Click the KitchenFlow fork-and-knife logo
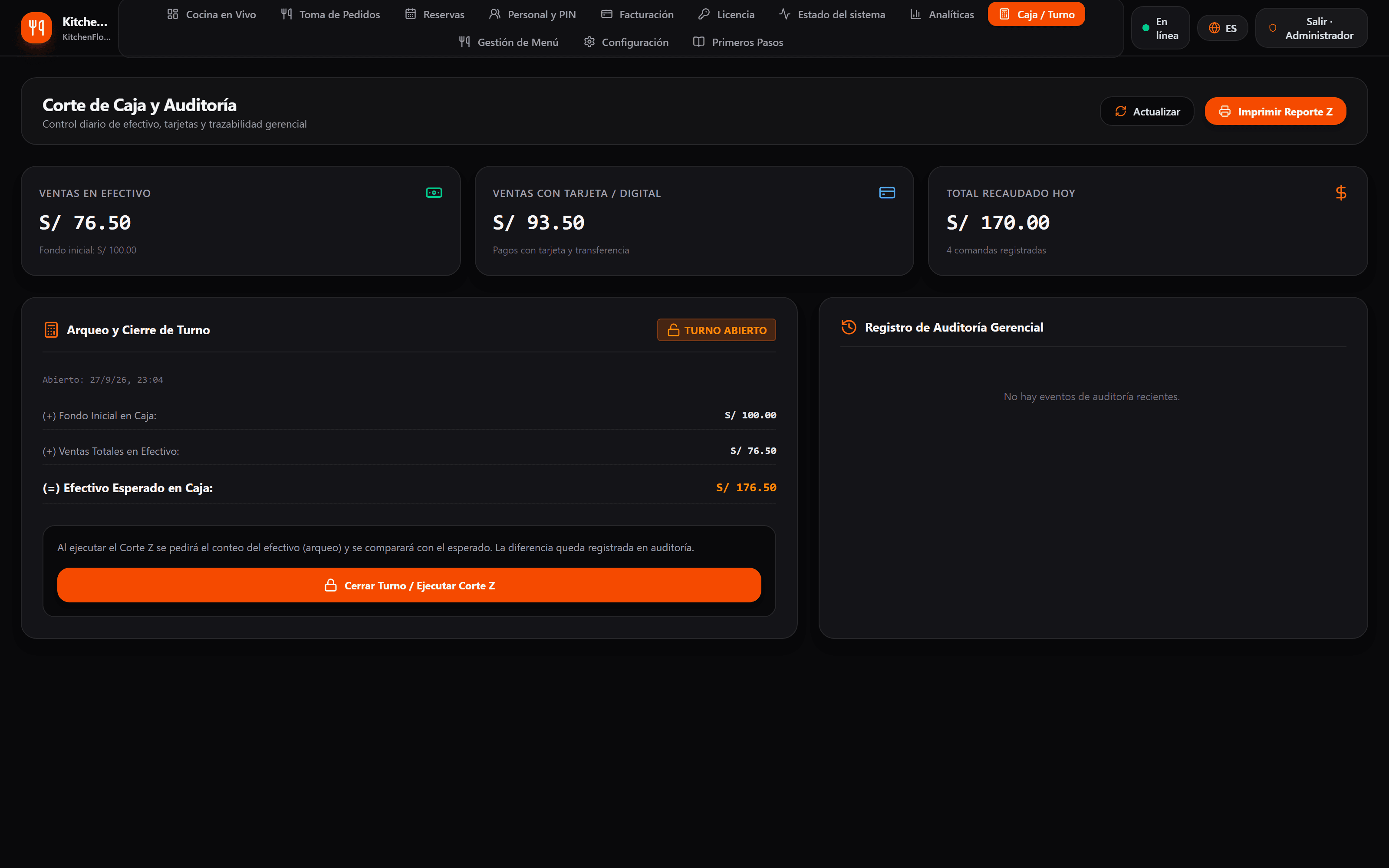 tap(36, 27)
